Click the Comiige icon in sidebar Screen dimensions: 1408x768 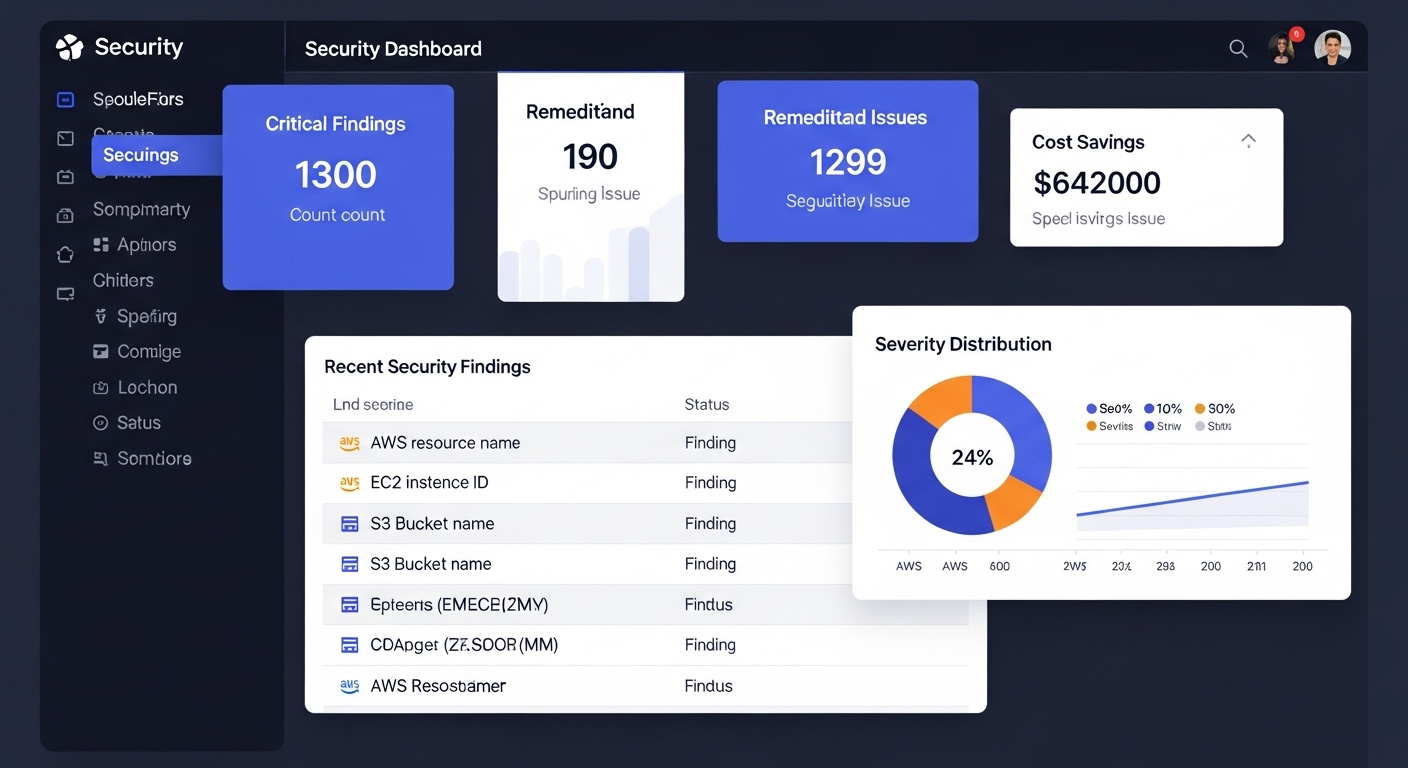(100, 352)
